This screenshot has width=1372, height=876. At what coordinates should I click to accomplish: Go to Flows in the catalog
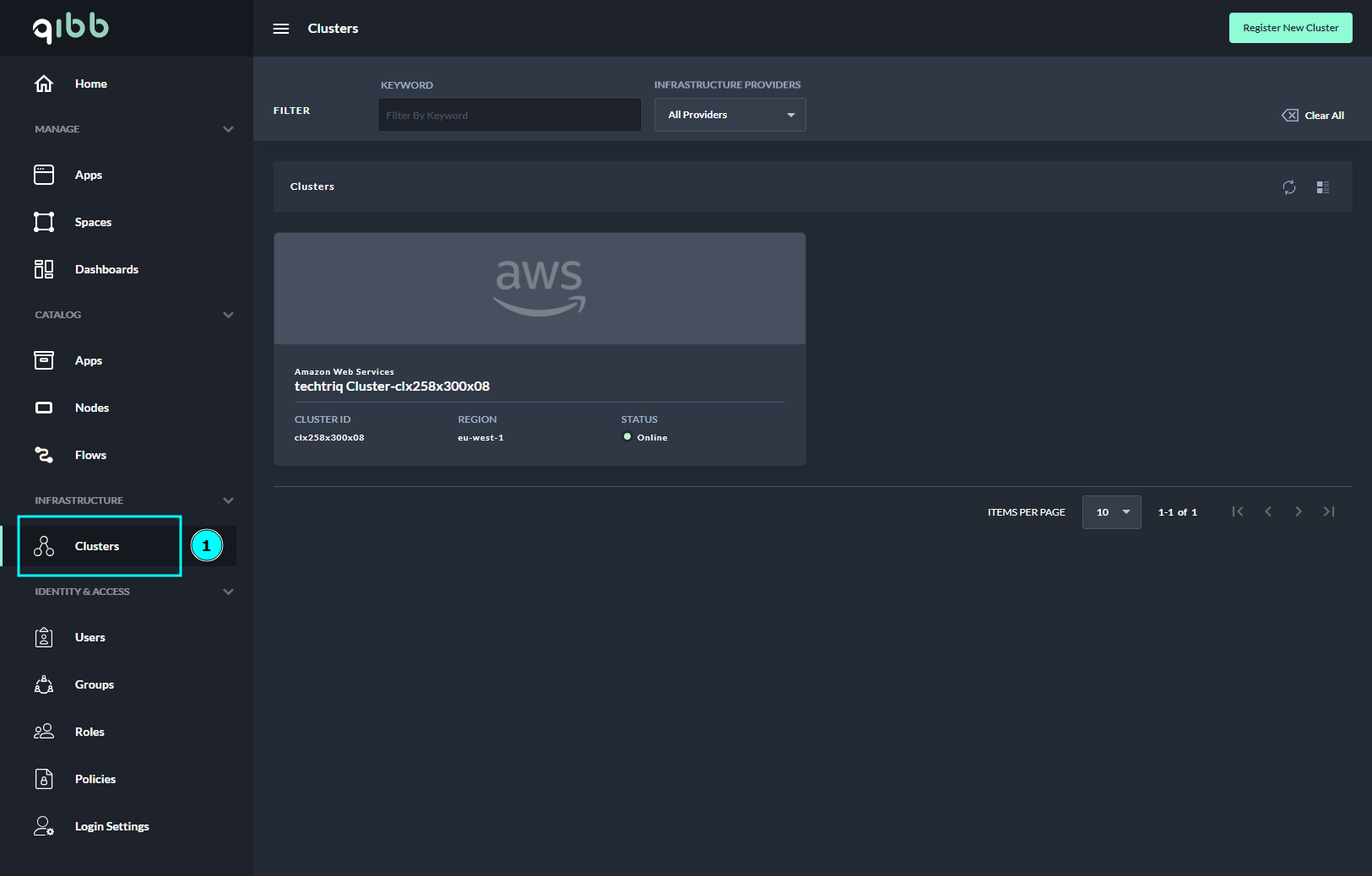90,455
